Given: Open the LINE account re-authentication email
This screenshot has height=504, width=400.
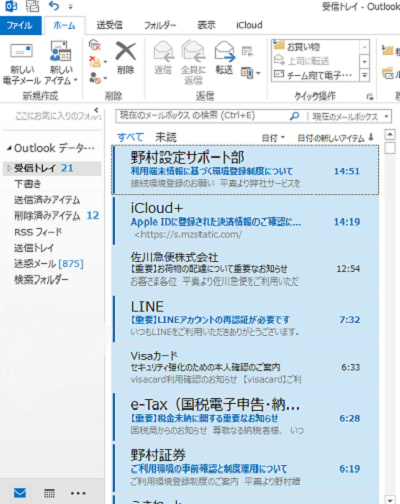Looking at the screenshot, I should coord(245,319).
